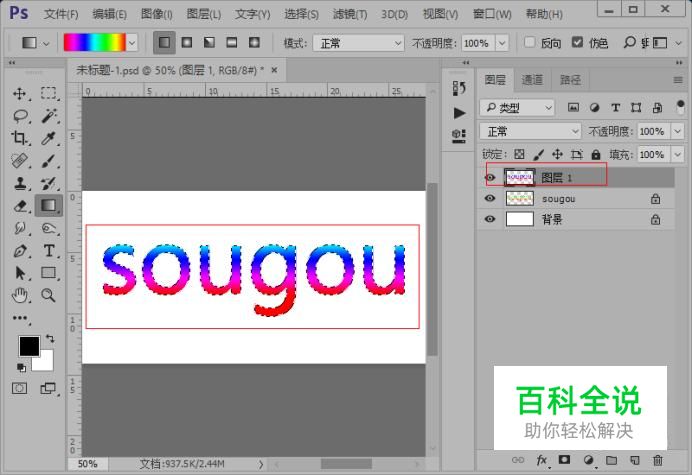Toggle lock position

(x=557, y=154)
